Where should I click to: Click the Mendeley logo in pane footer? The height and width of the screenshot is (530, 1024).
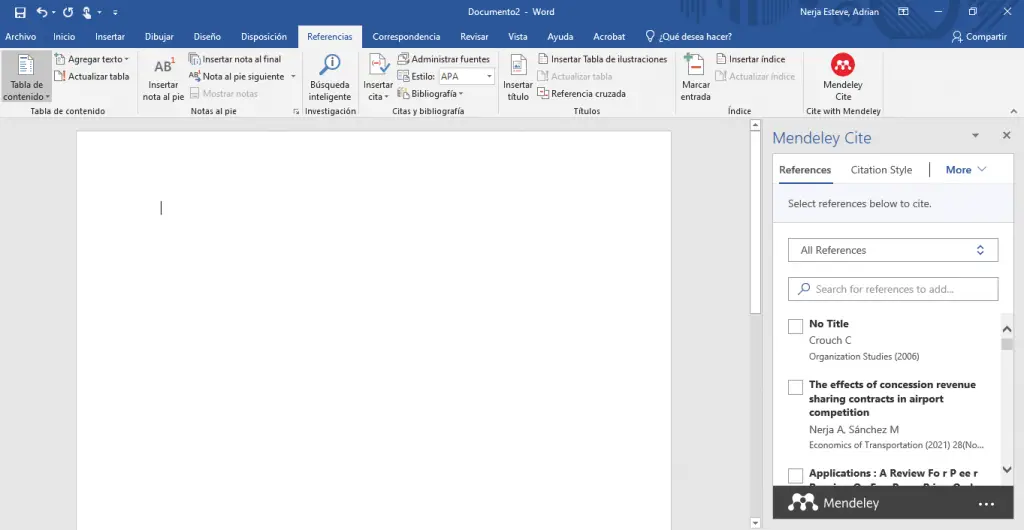833,503
